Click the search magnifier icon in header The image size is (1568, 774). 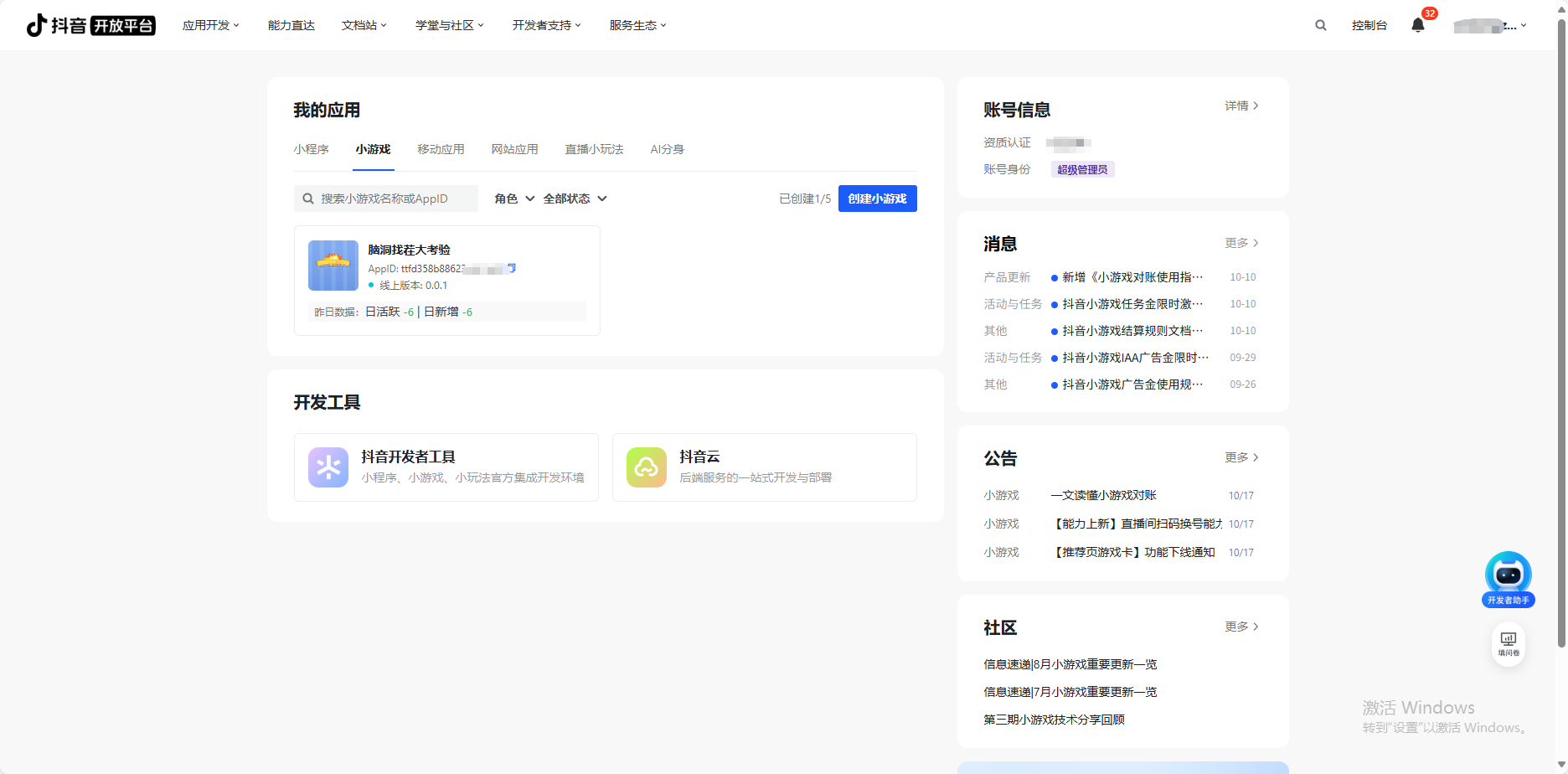point(1320,25)
